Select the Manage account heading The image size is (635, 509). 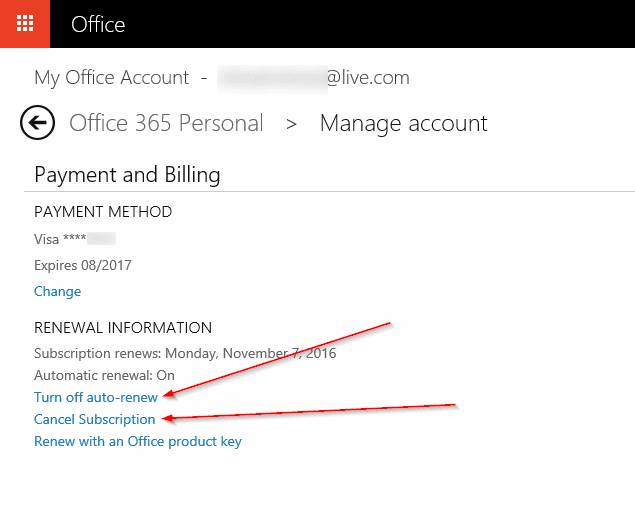click(x=404, y=124)
